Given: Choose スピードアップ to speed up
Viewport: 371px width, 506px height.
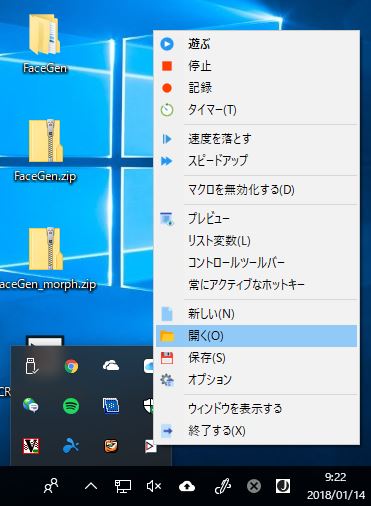Looking at the screenshot, I should point(256,161).
